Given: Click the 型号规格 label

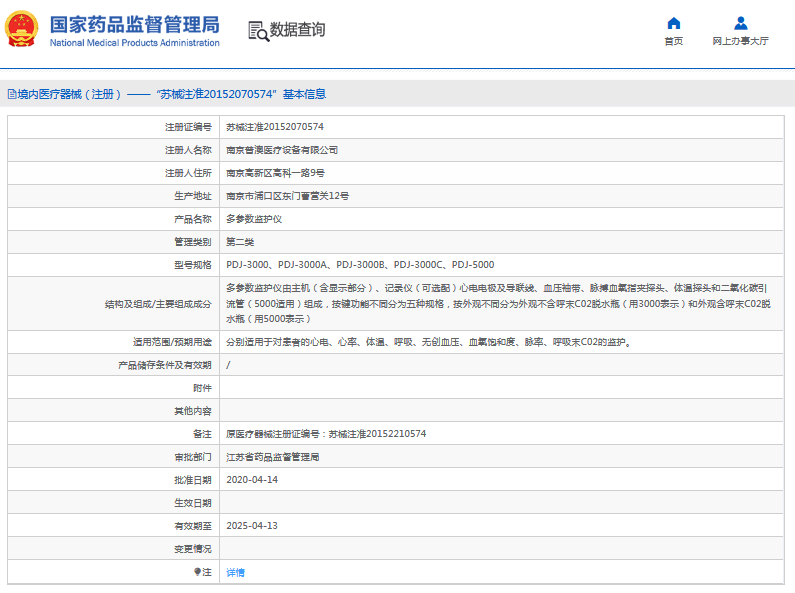Looking at the screenshot, I should [x=193, y=265].
